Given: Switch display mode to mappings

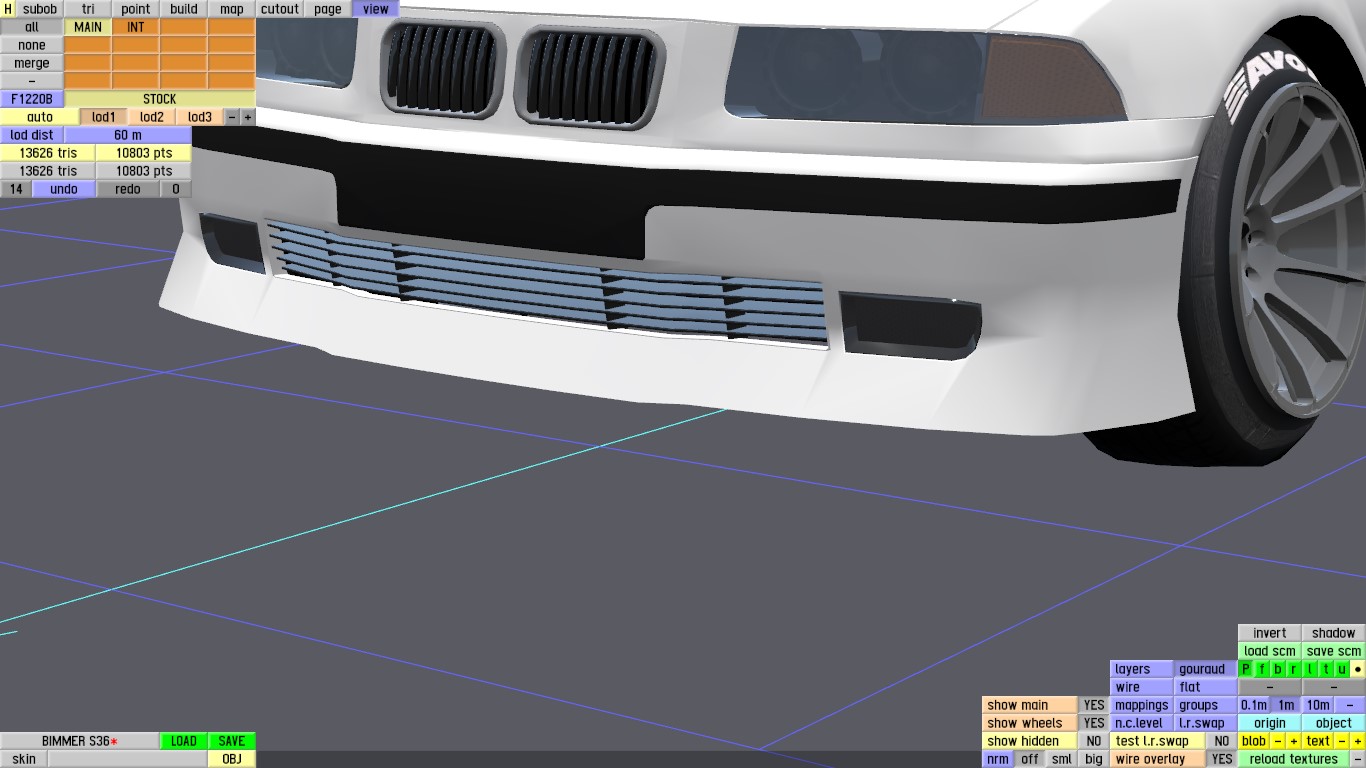Looking at the screenshot, I should 1142,705.
